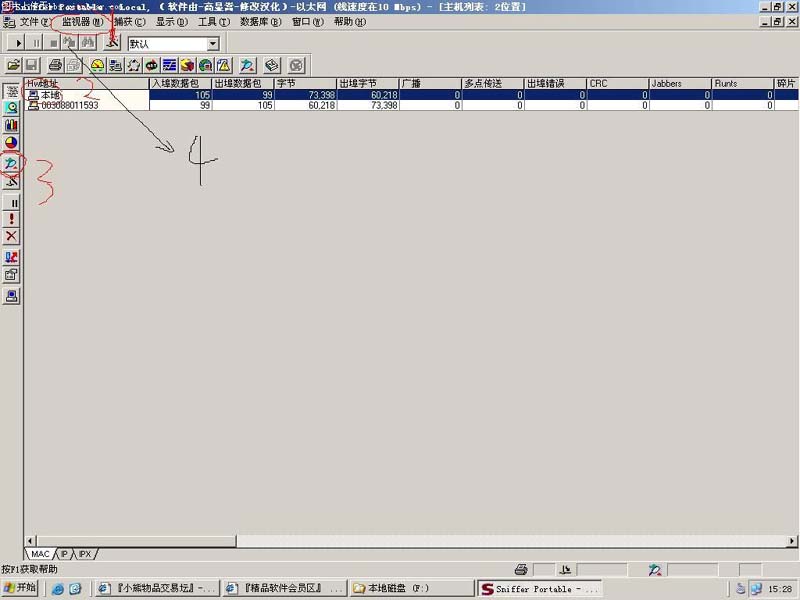Click the 开始 Start button on taskbar
800x600 pixels.
coord(20,588)
